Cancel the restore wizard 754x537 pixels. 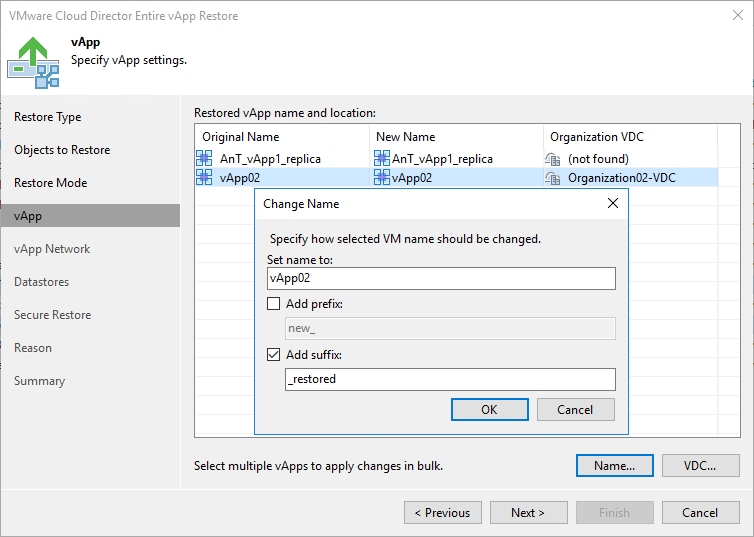tap(701, 512)
